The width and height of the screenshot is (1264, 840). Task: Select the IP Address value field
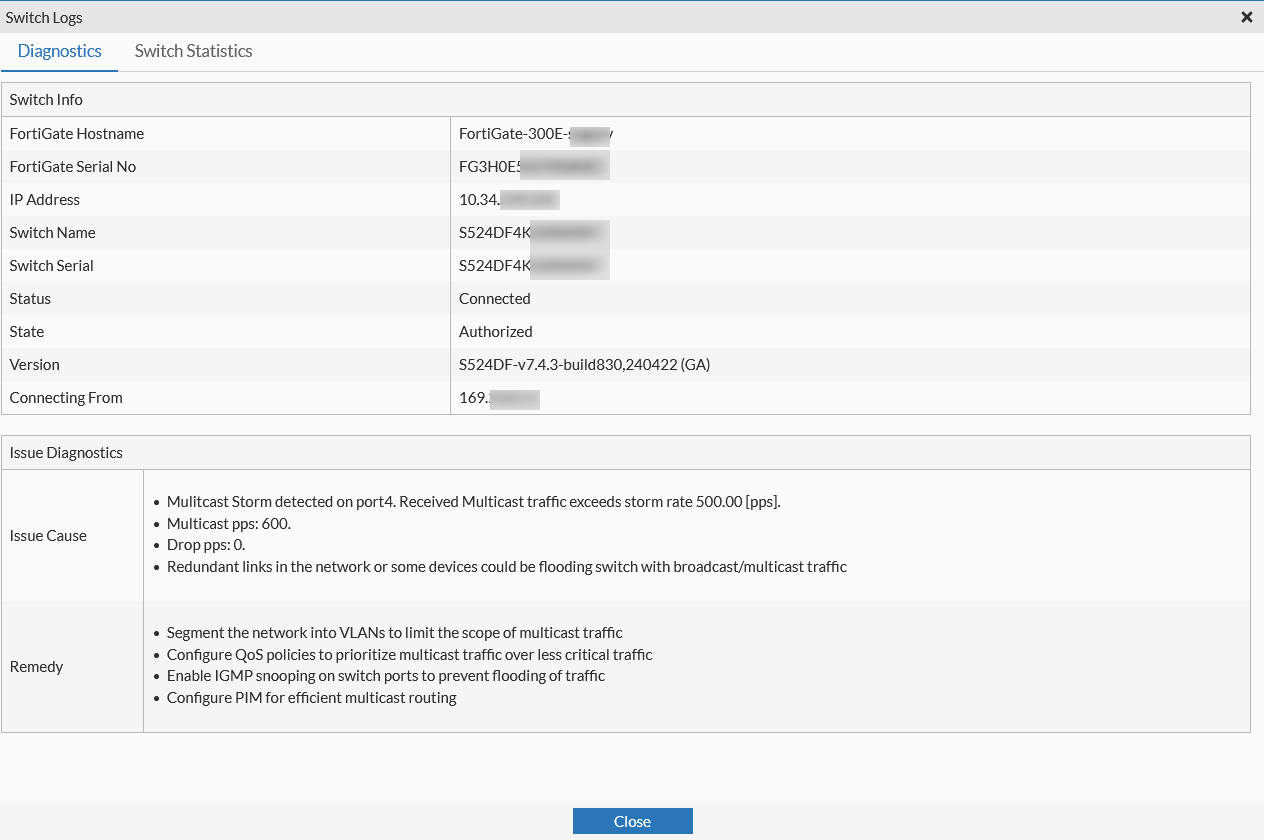tap(508, 200)
